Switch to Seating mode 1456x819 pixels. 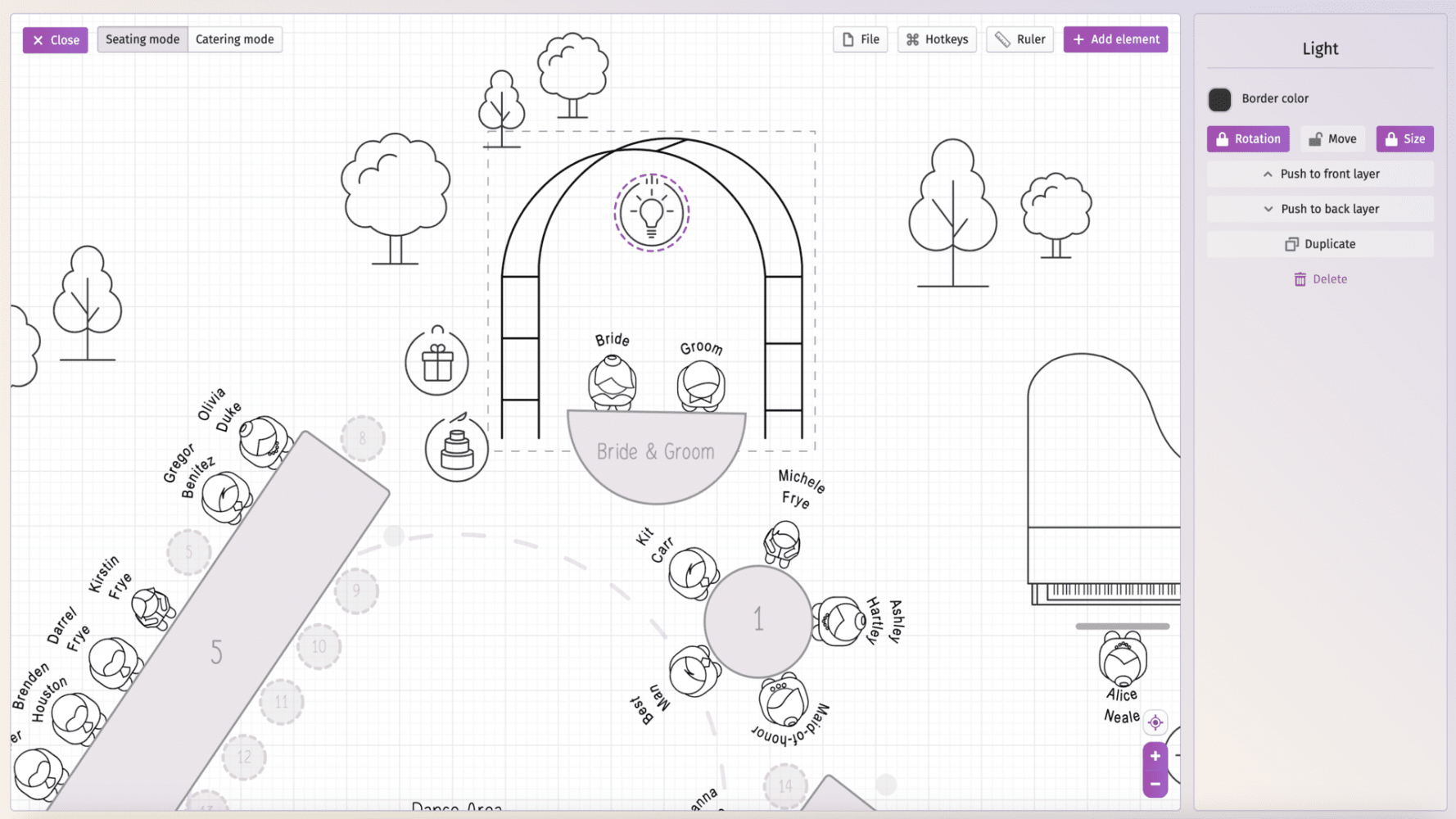[142, 38]
